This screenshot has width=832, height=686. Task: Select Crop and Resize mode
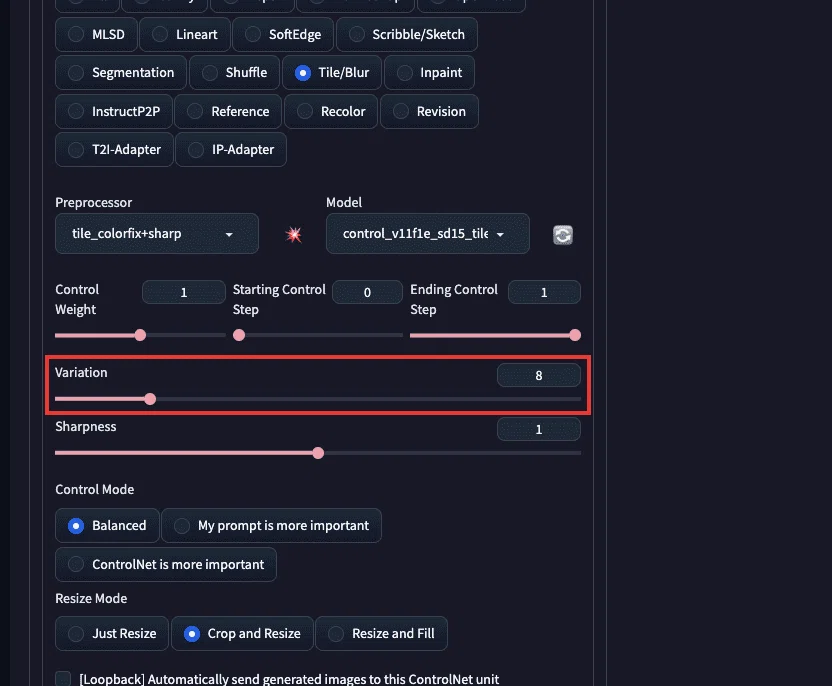[242, 633]
